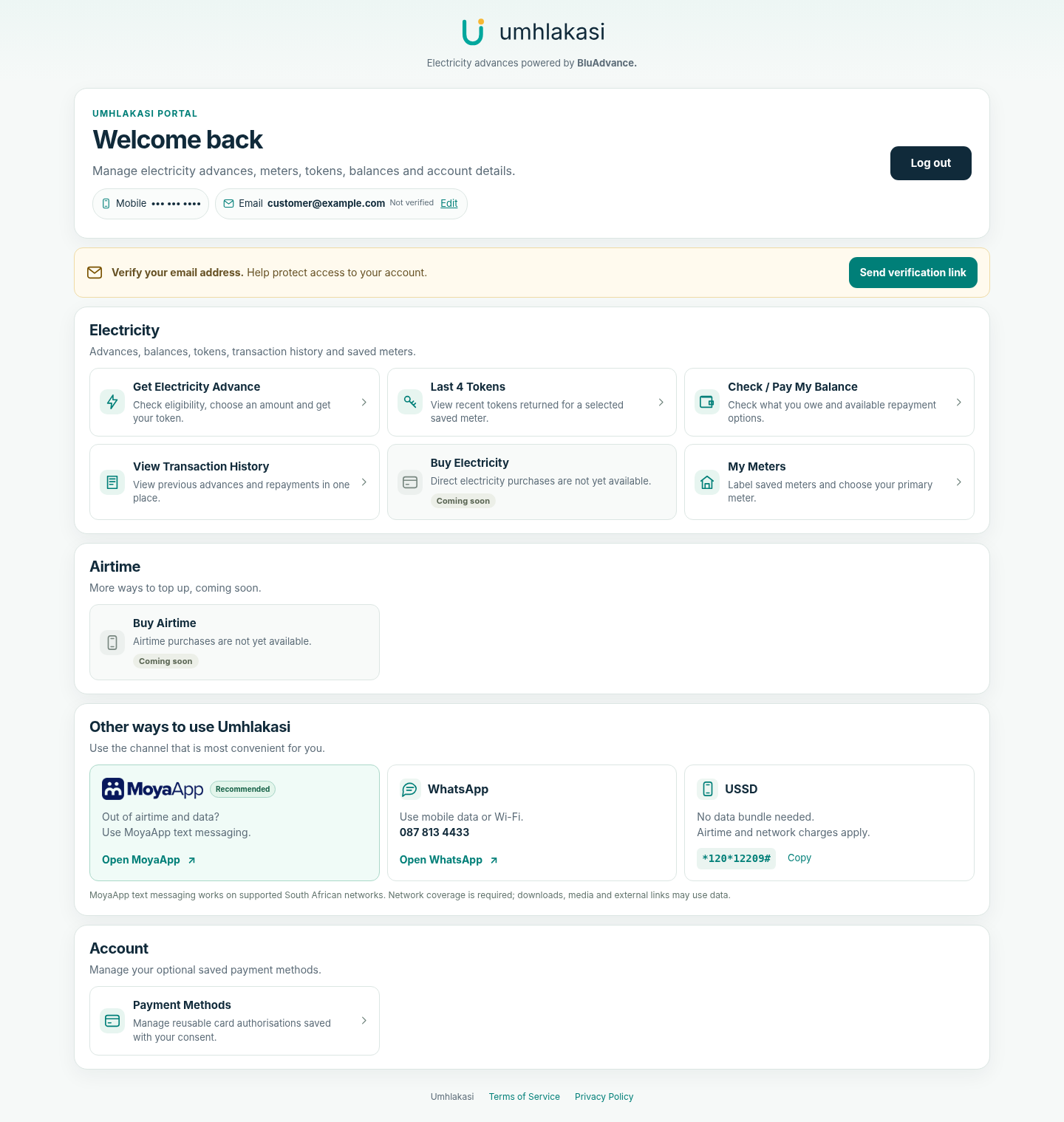Click the phone icon in Mobile chip
1064x1122 pixels.
(106, 203)
